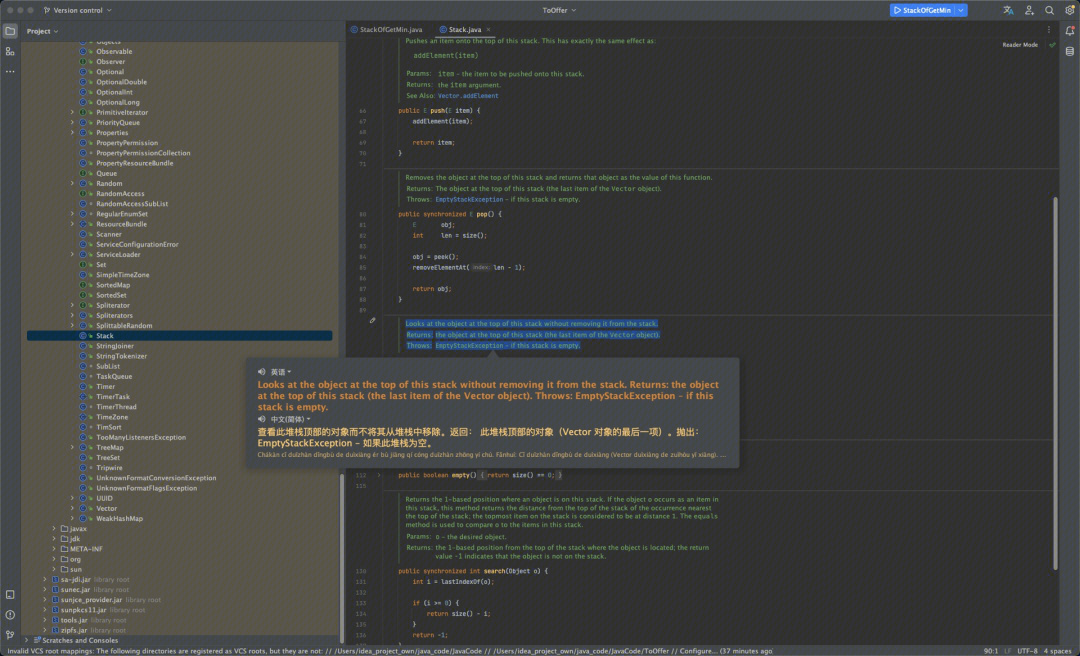1080x656 pixels.
Task: Click the Version control branch icon
Action: (47, 10)
